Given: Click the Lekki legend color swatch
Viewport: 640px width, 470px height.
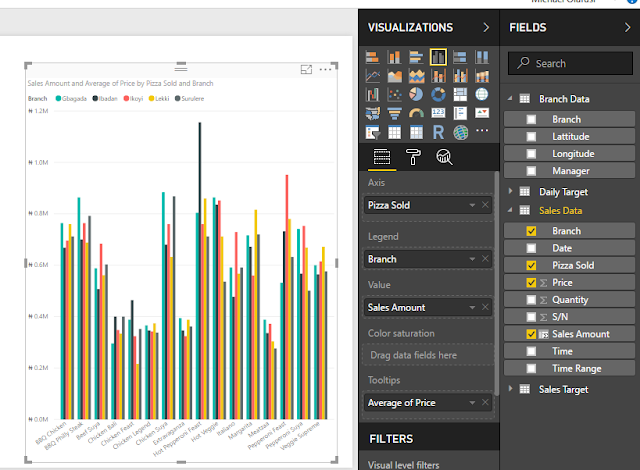Looking at the screenshot, I should coord(151,98).
